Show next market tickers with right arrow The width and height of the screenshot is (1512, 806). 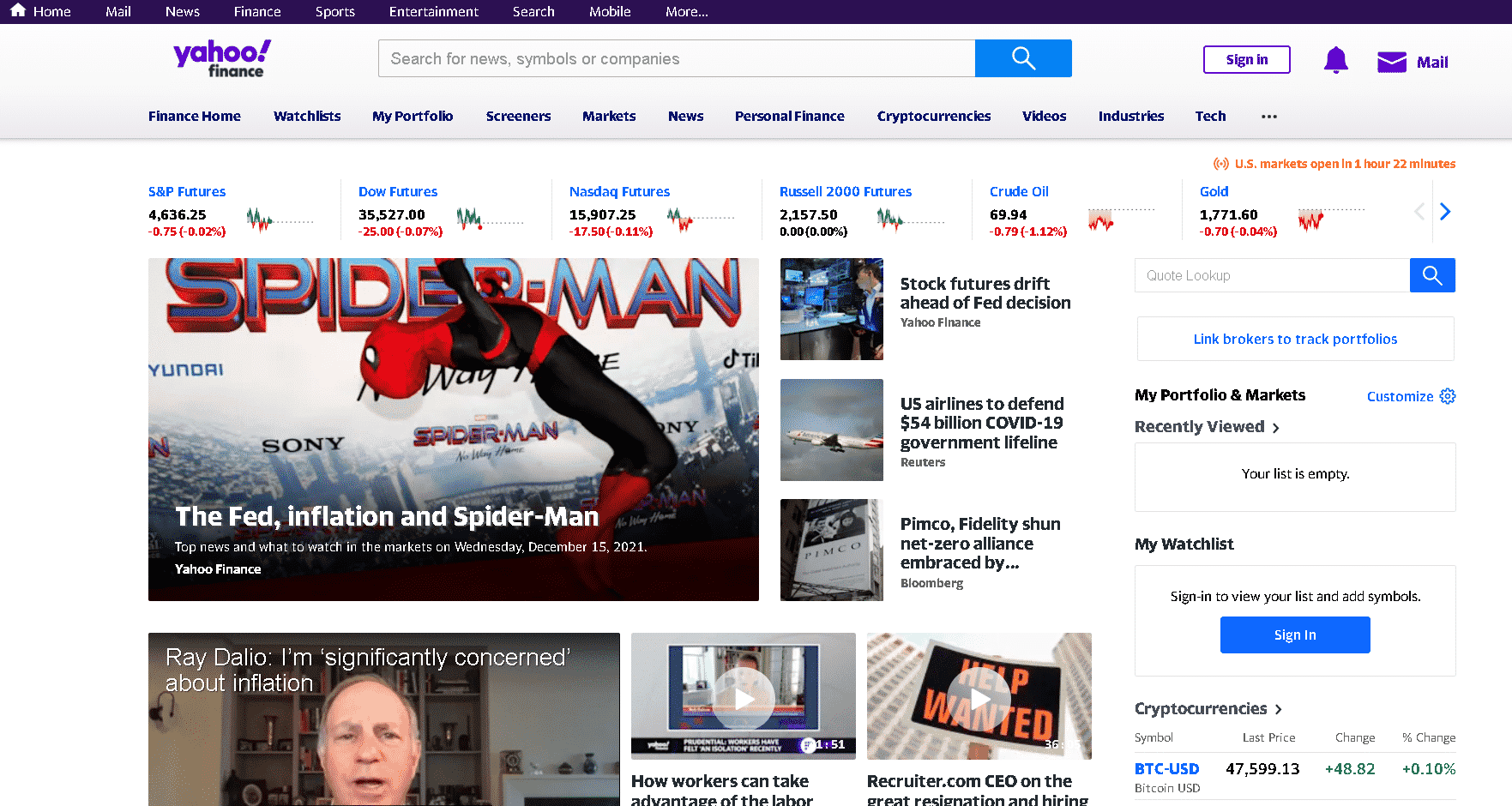pos(1445,212)
